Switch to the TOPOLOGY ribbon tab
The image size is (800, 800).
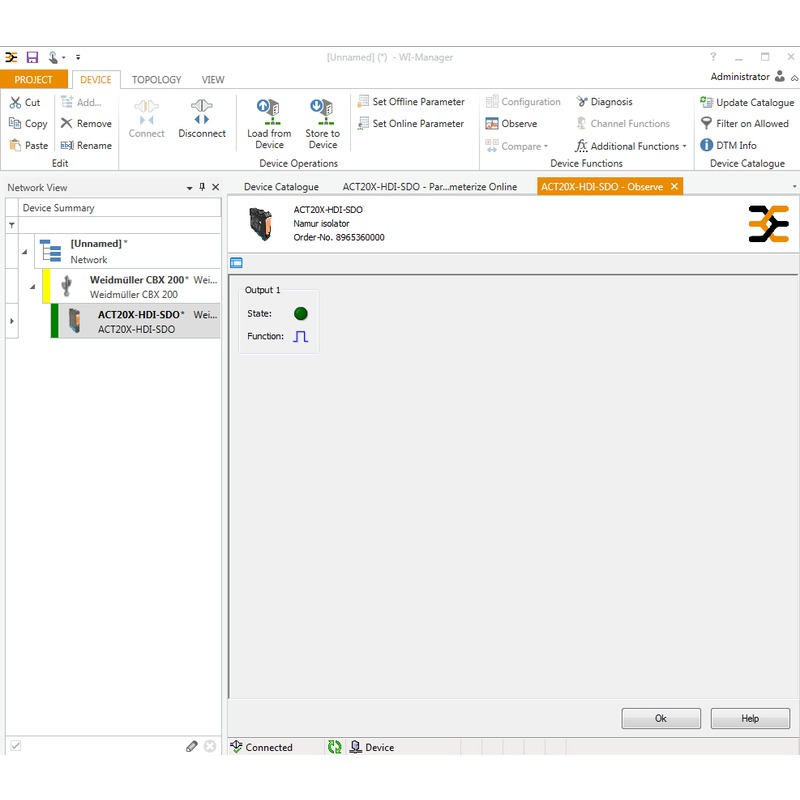click(157, 80)
